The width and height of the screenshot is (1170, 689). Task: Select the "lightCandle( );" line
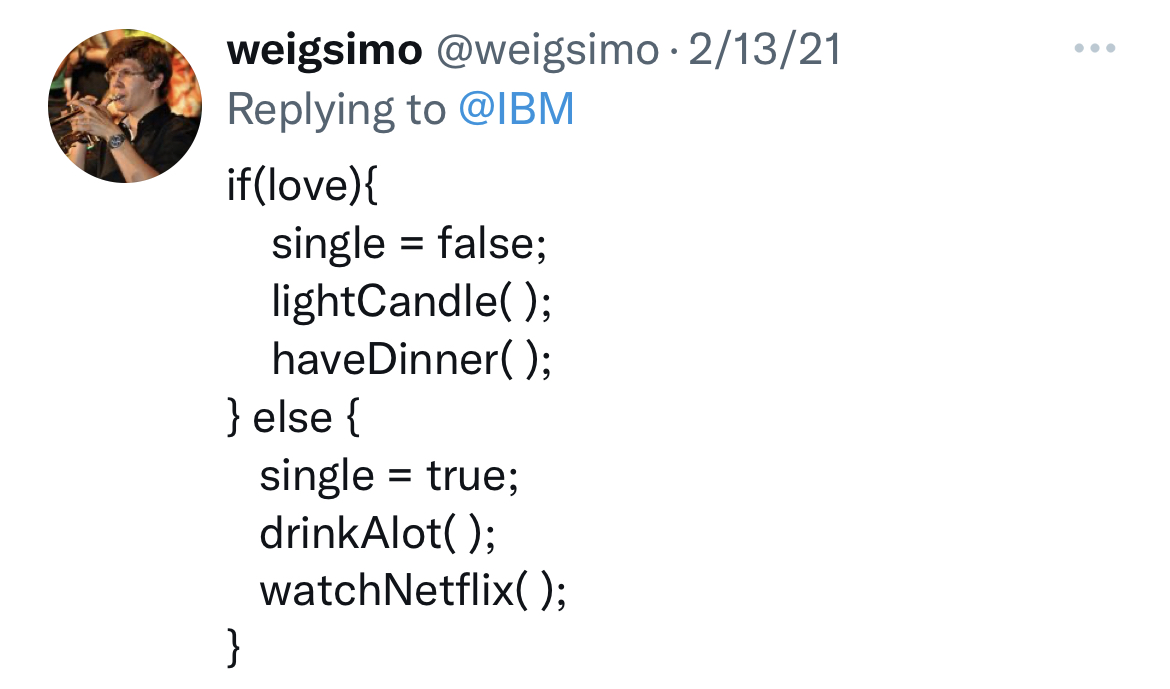point(411,301)
